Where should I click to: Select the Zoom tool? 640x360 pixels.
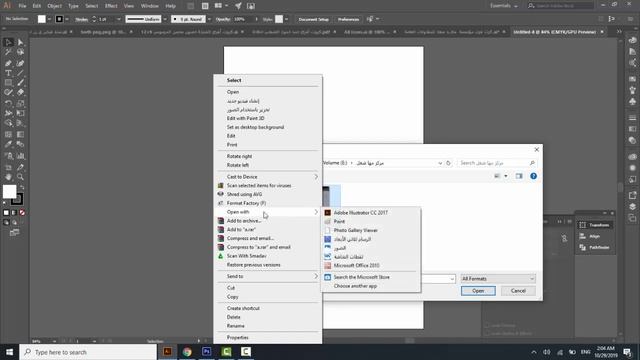click(20, 177)
